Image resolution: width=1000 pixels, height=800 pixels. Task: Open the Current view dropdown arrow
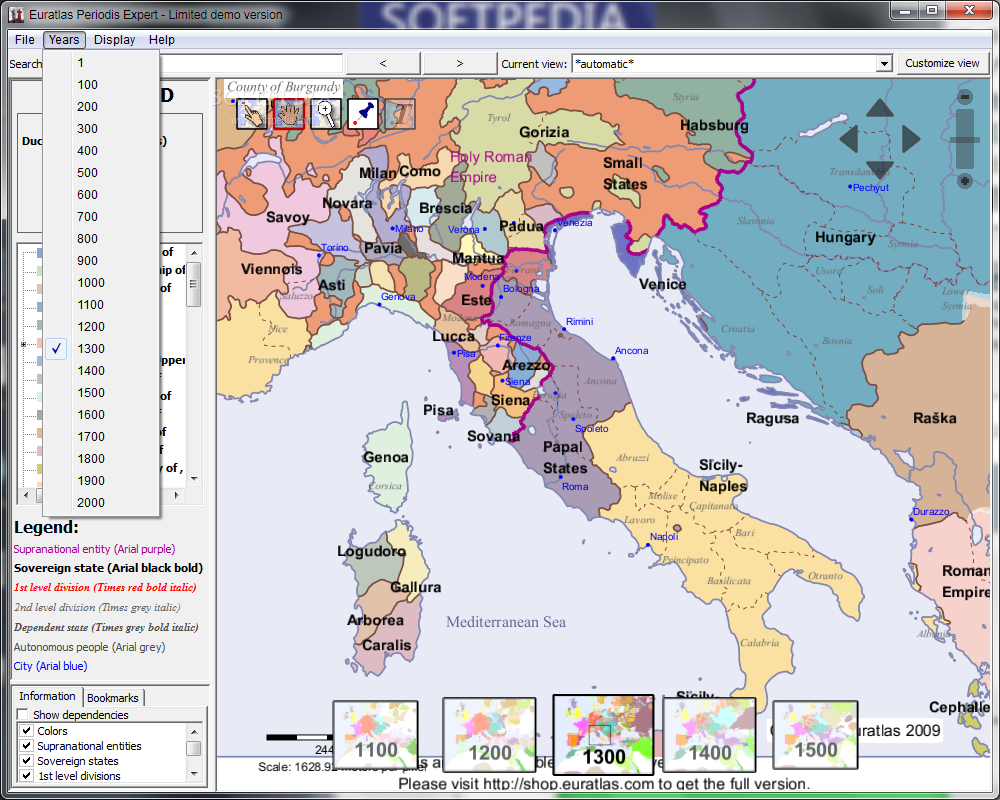pyautogui.click(x=883, y=64)
